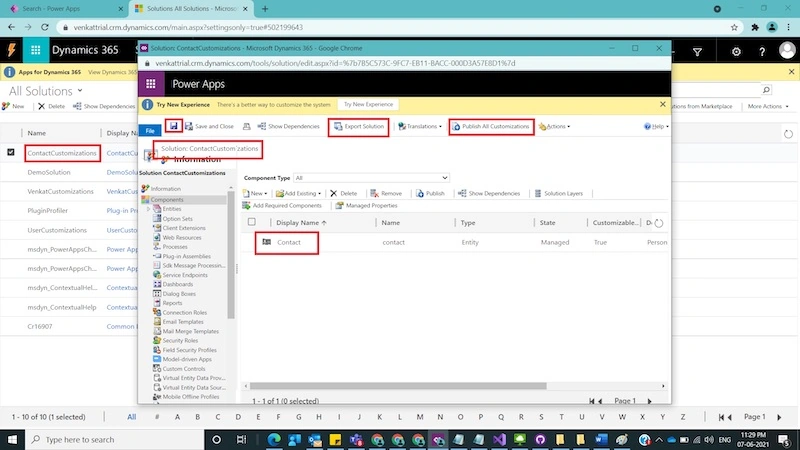Select Custom Controls in the tree

tap(179, 368)
